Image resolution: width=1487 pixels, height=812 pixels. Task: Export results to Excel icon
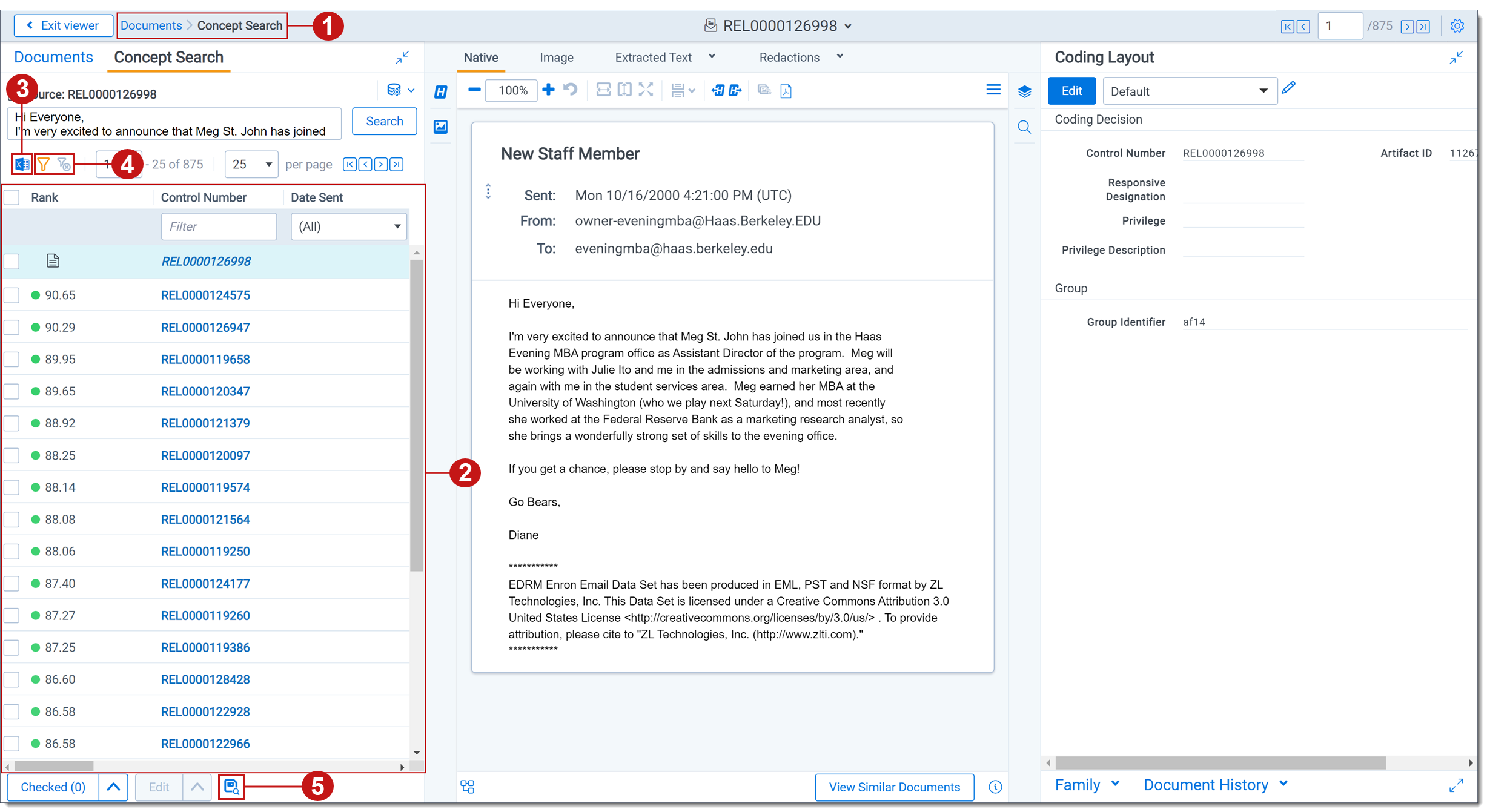(22, 164)
